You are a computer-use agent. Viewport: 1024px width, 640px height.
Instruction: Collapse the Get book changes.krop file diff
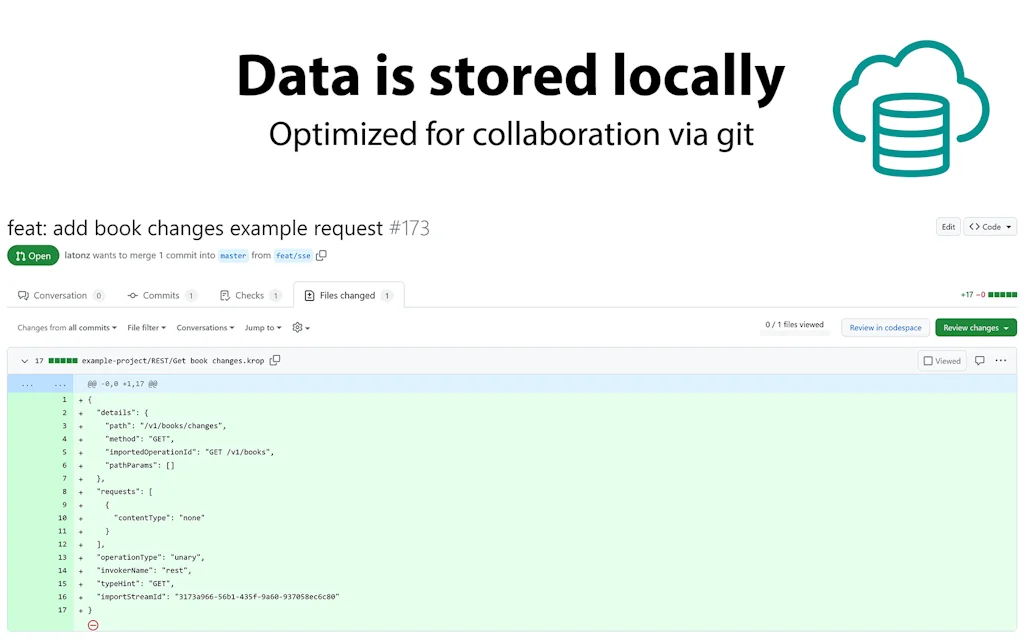24,360
